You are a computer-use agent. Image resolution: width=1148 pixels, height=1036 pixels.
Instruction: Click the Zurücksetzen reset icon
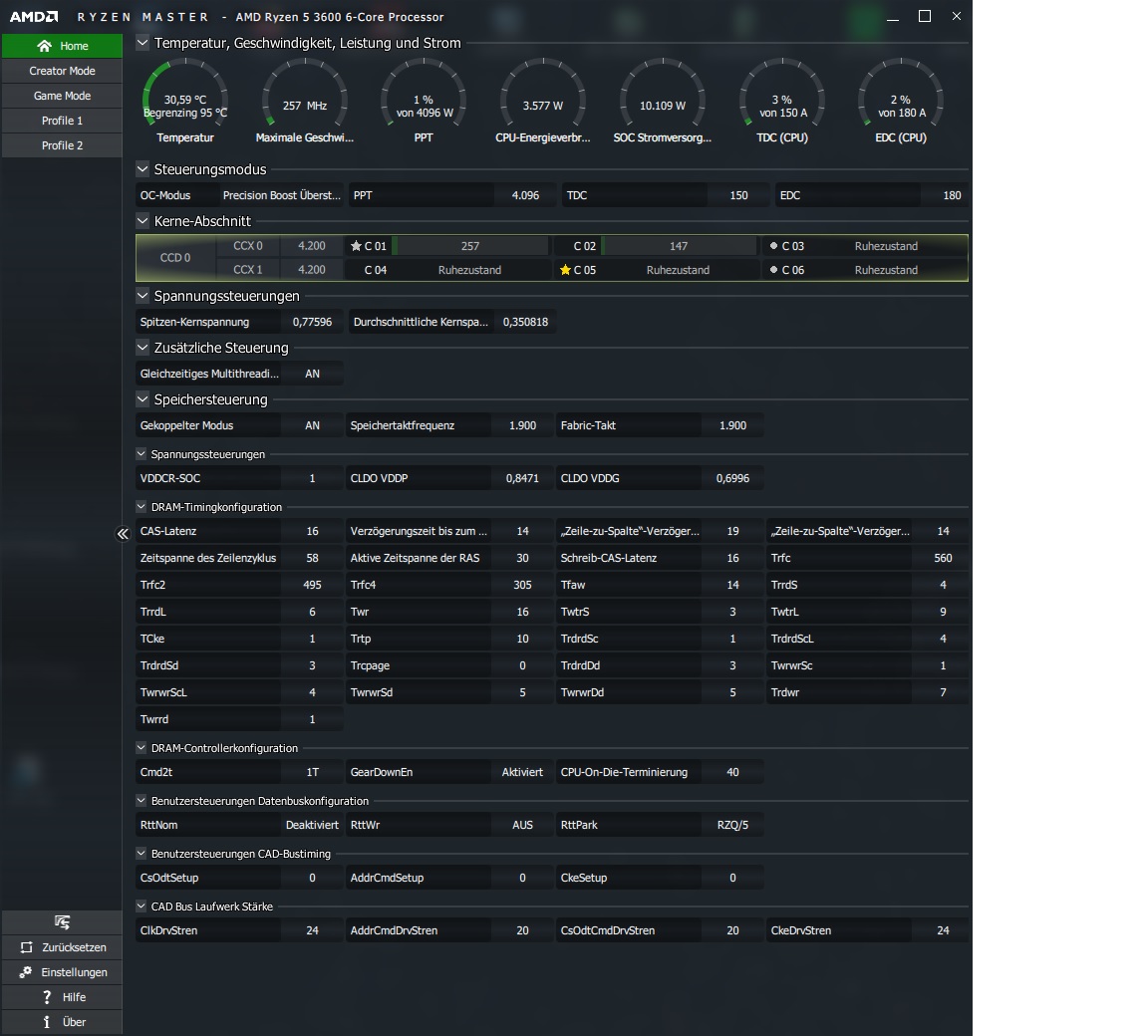pyautogui.click(x=26, y=947)
